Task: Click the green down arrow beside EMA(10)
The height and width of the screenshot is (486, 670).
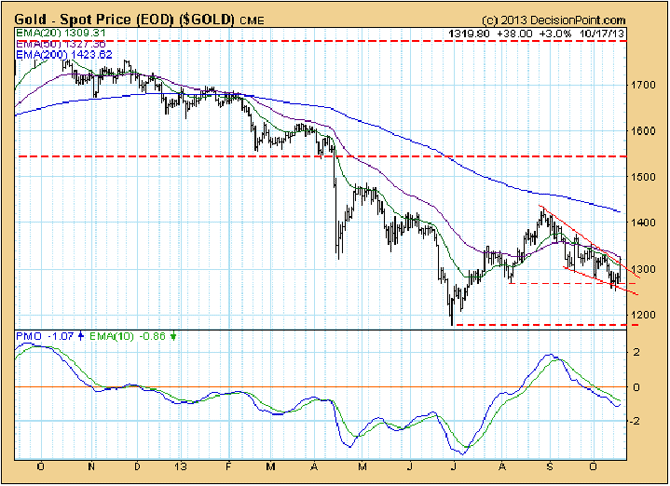Action: pos(173,336)
